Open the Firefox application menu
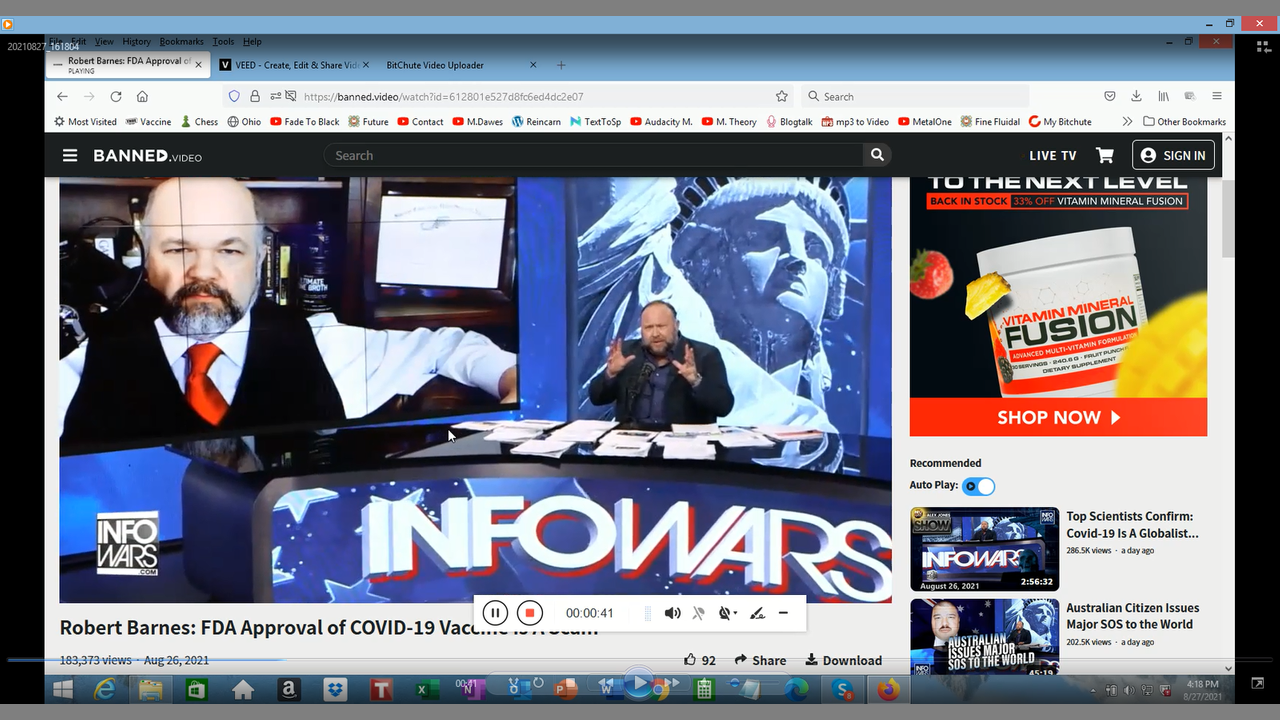 (x=1216, y=96)
